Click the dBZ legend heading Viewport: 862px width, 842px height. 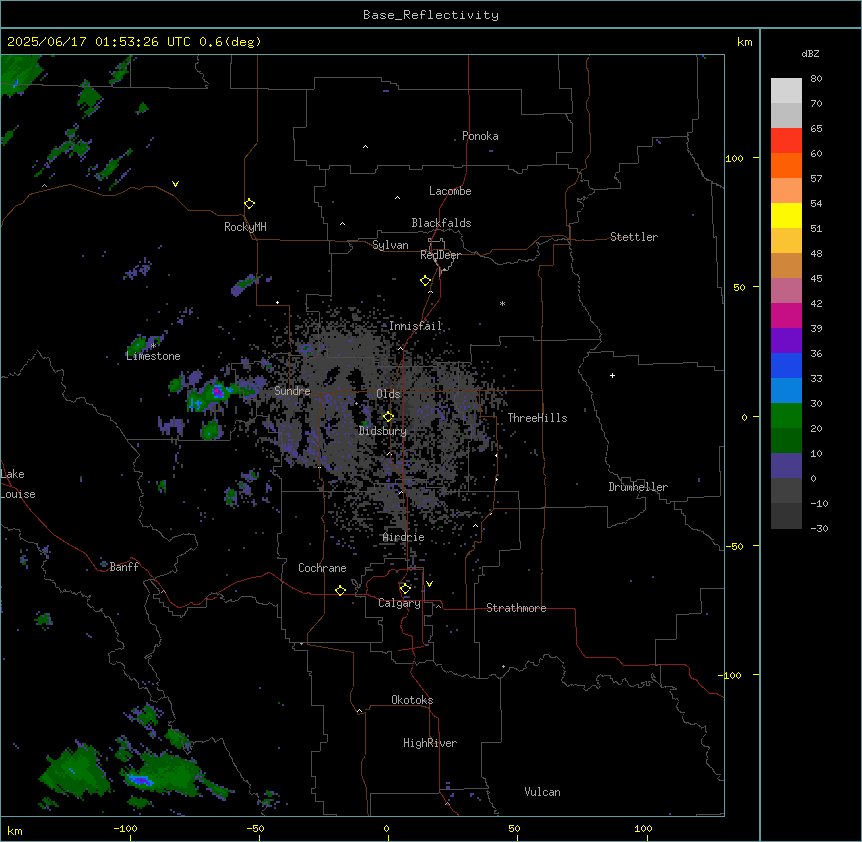[810, 54]
